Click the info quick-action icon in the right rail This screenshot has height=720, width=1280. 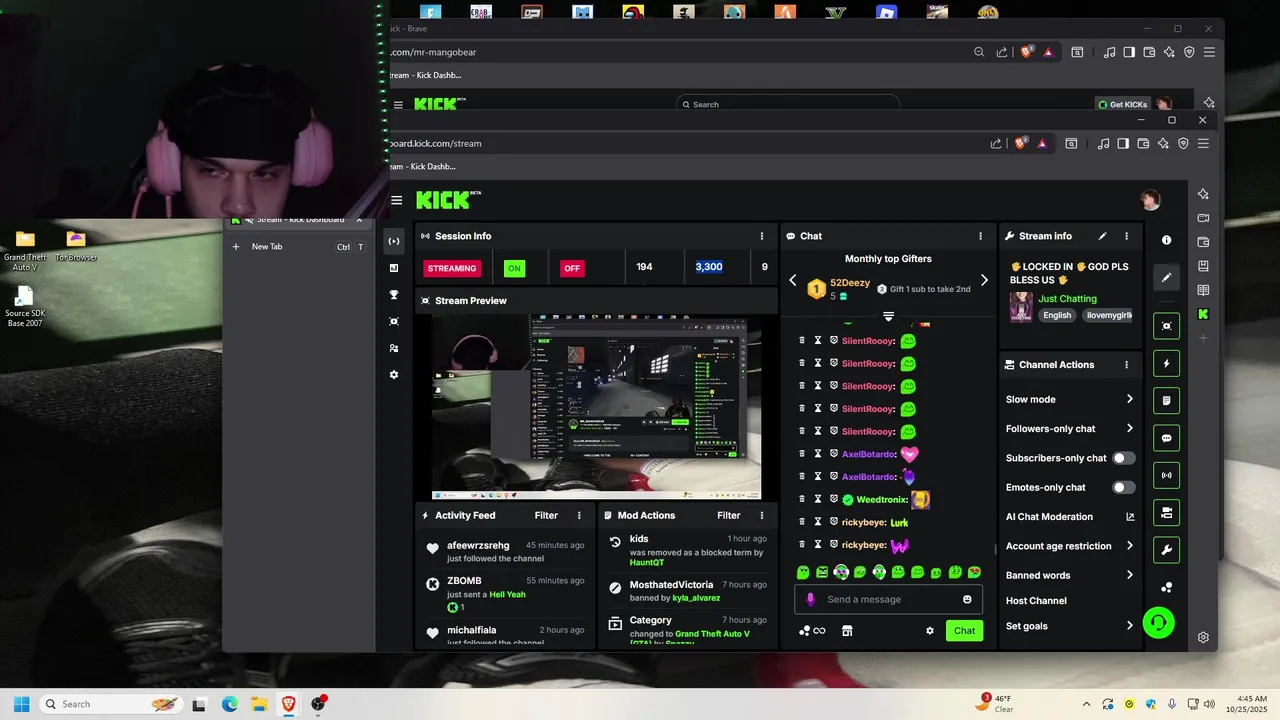pos(1166,240)
